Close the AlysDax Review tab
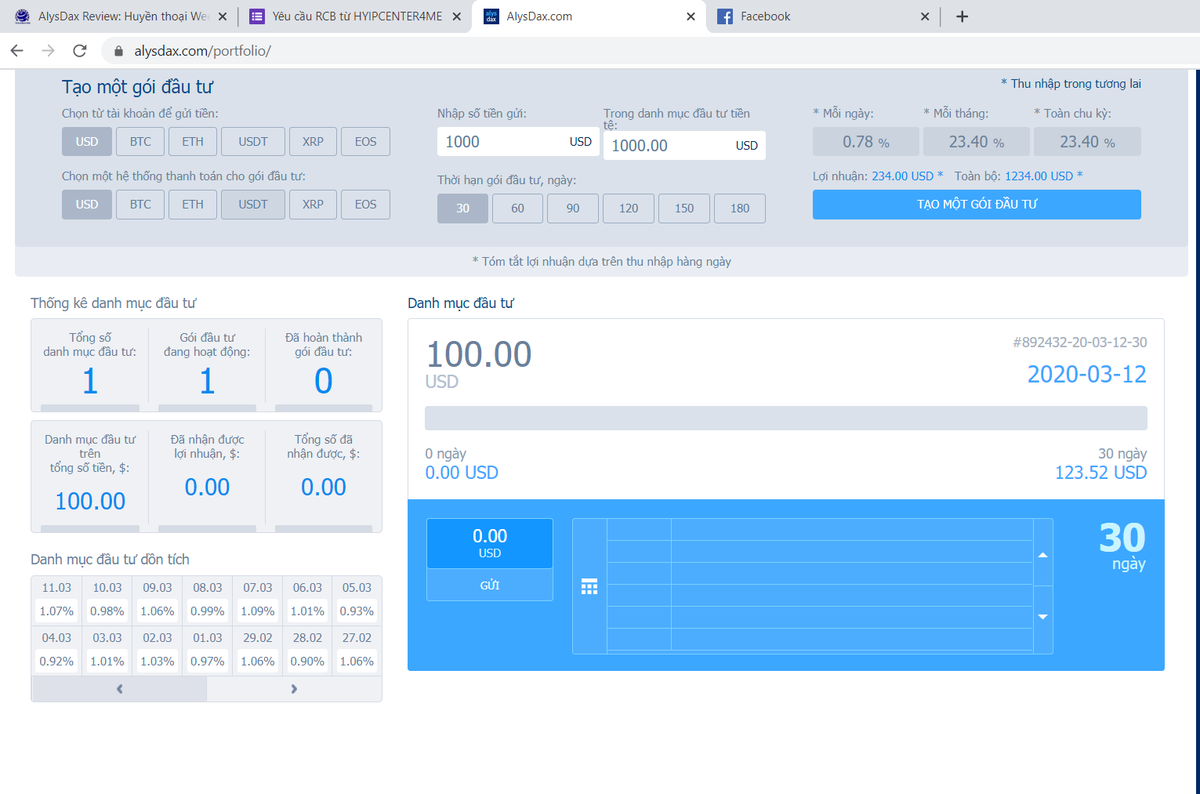 coord(221,17)
